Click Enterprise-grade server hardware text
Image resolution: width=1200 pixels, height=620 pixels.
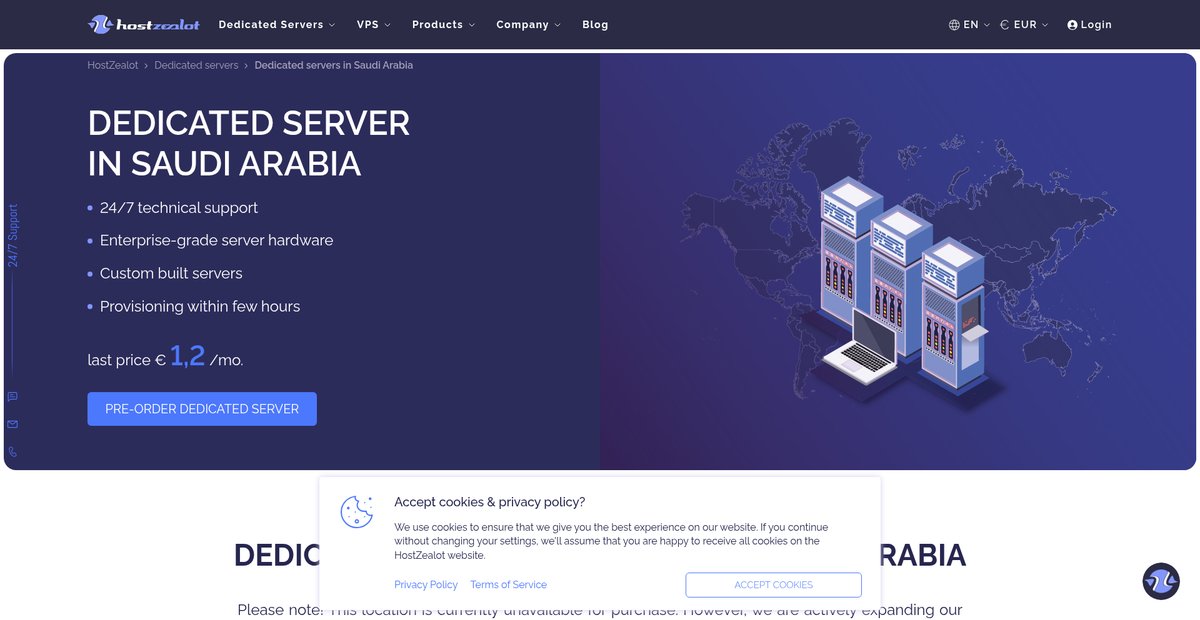[x=217, y=241]
